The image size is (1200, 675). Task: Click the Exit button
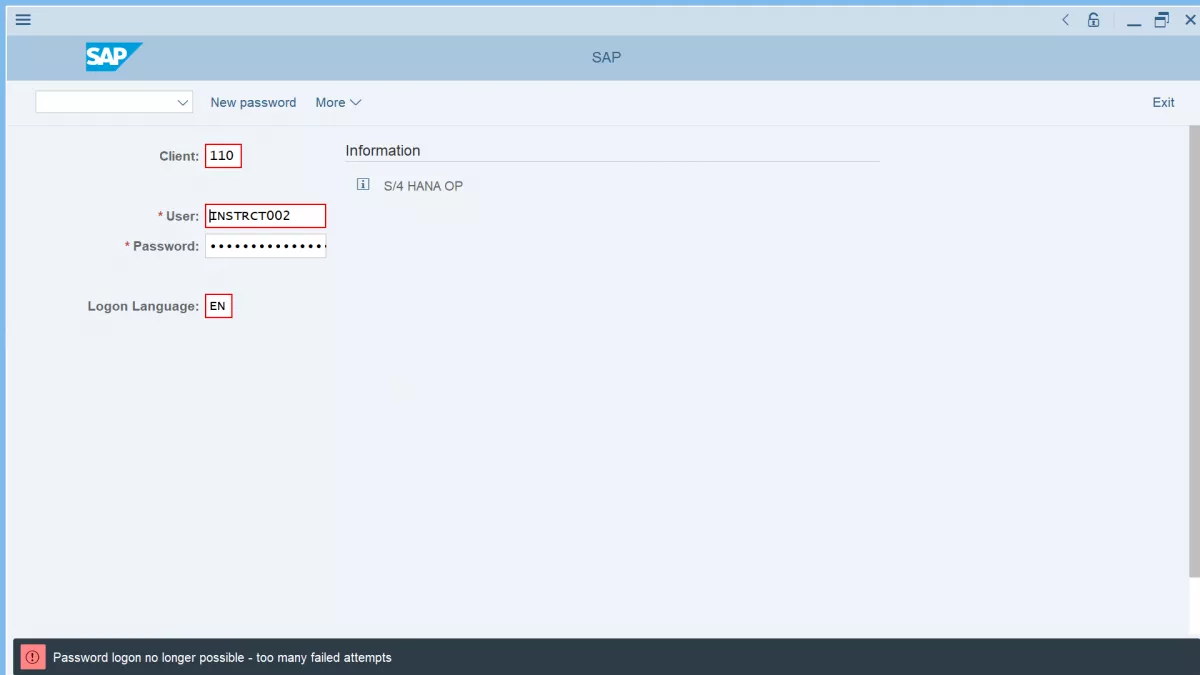(1163, 102)
